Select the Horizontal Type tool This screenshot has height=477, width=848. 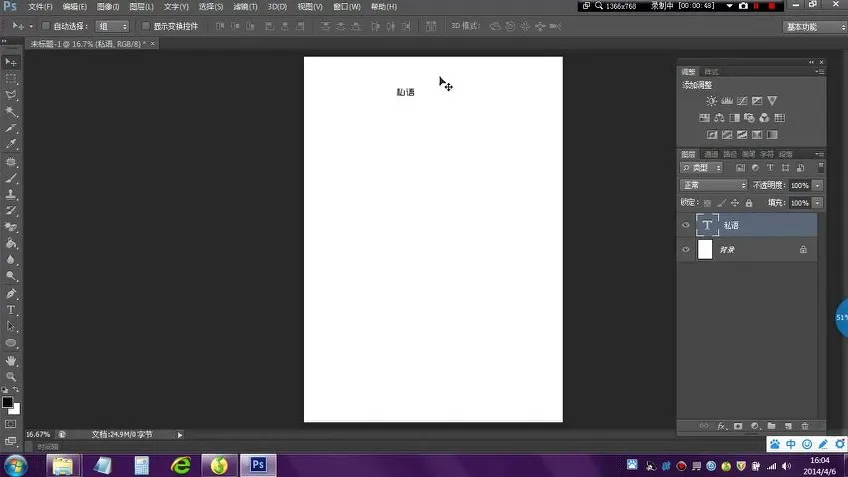point(11,310)
